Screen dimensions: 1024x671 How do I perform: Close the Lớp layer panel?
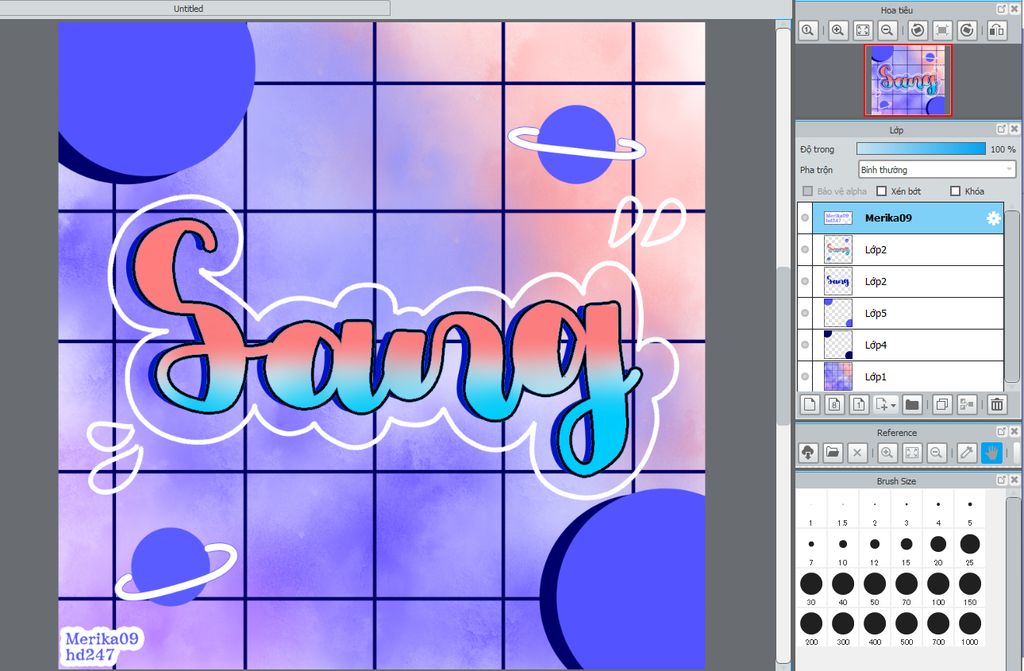(x=1014, y=129)
